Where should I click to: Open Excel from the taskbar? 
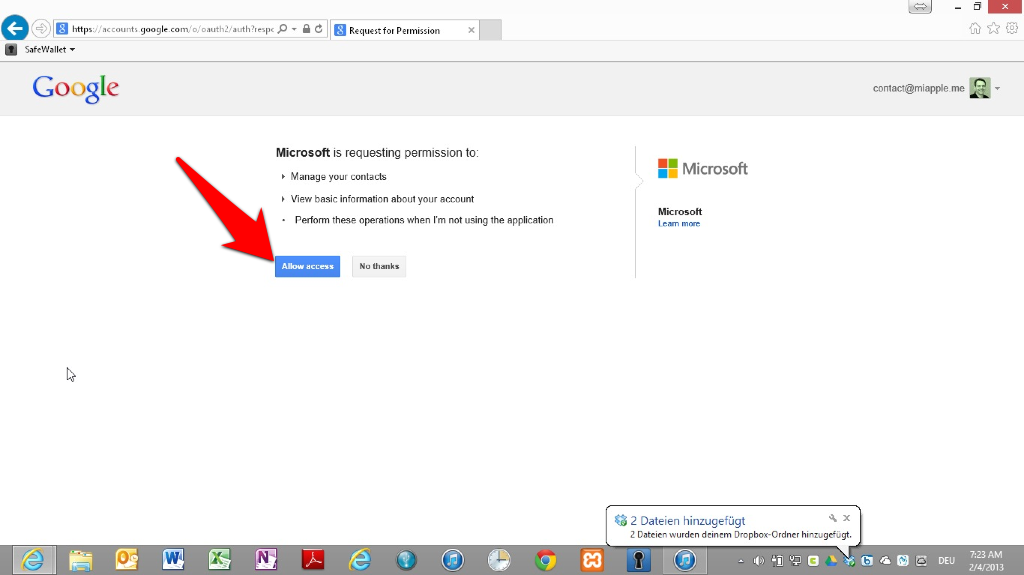pos(220,560)
